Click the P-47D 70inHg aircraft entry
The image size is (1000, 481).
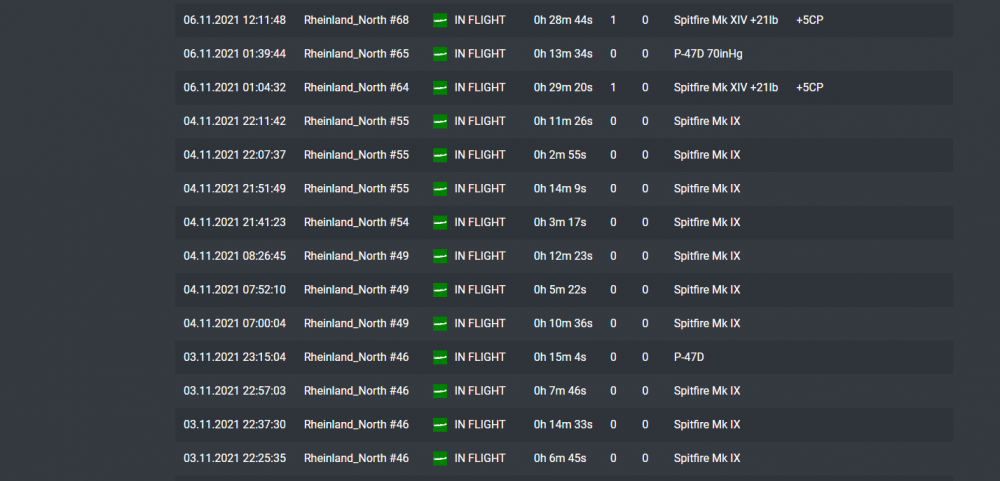tap(713, 54)
